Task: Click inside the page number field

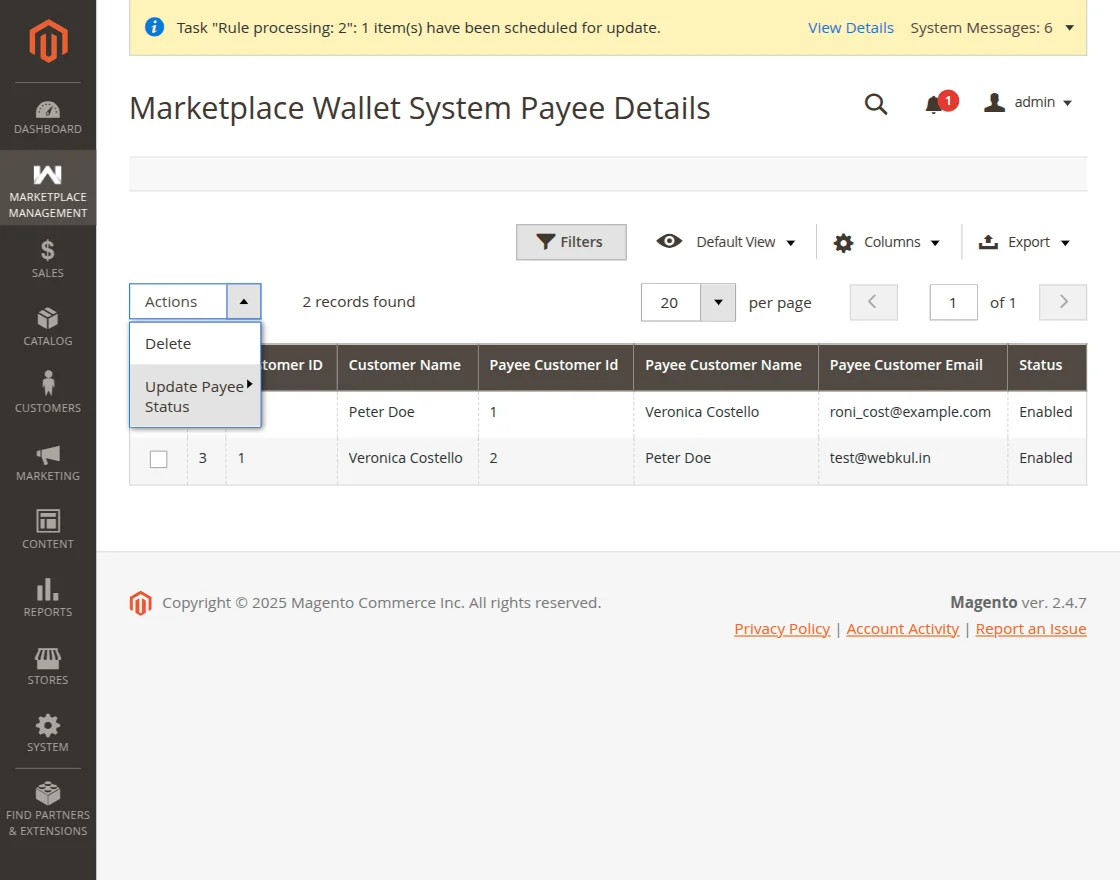Action: coord(952,302)
